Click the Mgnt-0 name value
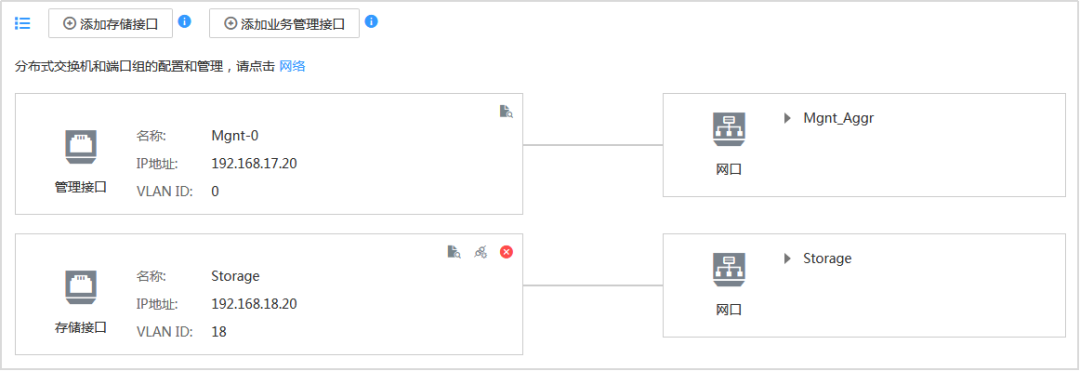 pyautogui.click(x=235, y=135)
